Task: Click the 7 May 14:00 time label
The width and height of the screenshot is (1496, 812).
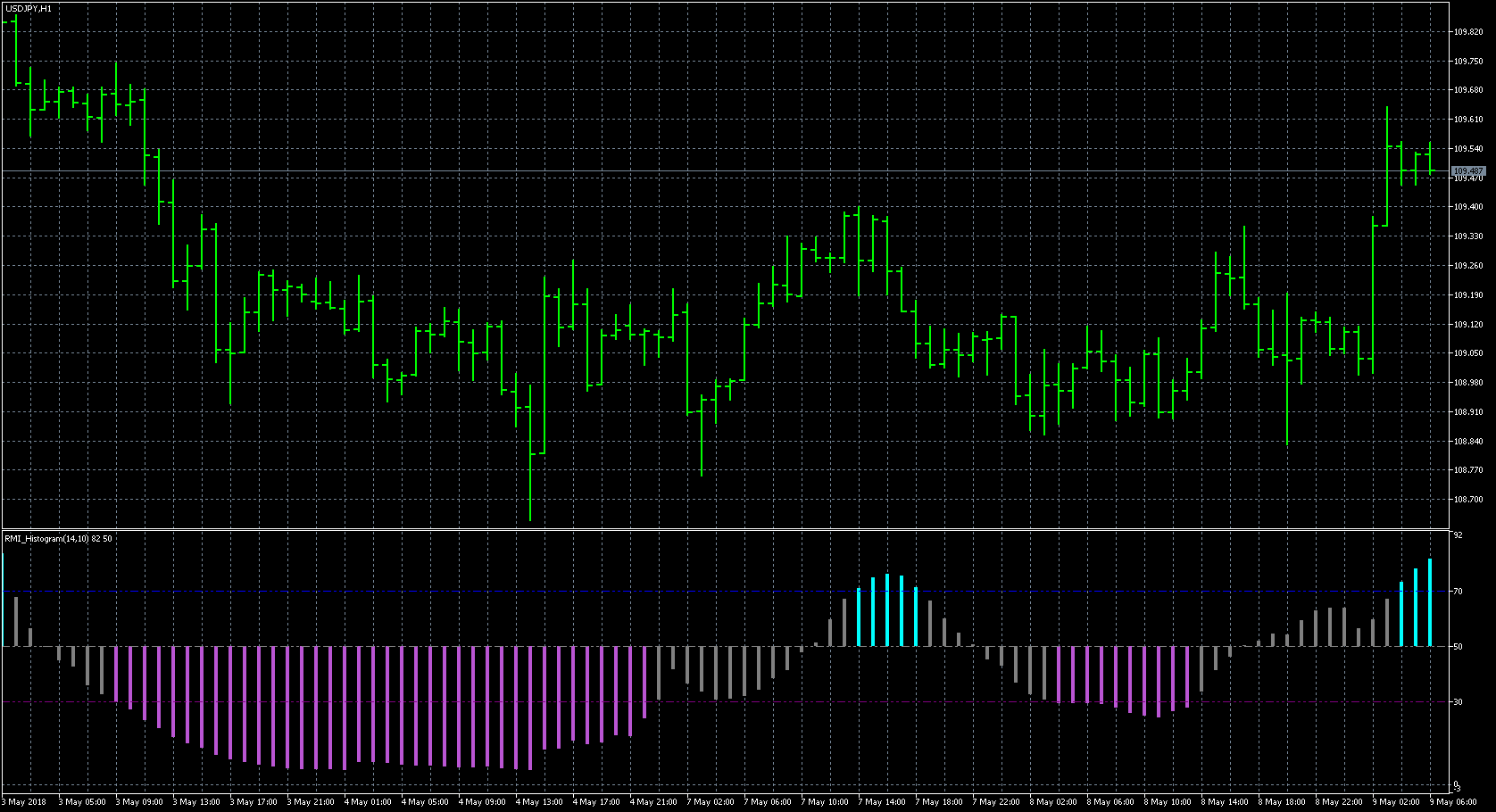Action: [883, 801]
